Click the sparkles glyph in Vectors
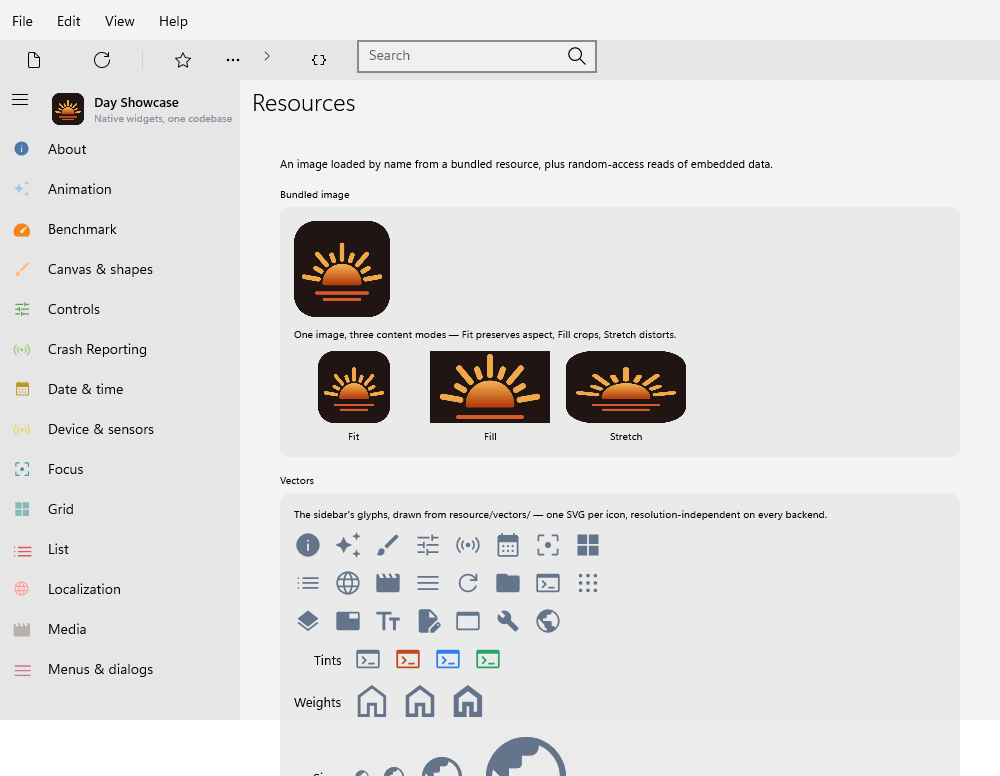Screen dimensions: 1000x776 (x=348, y=545)
